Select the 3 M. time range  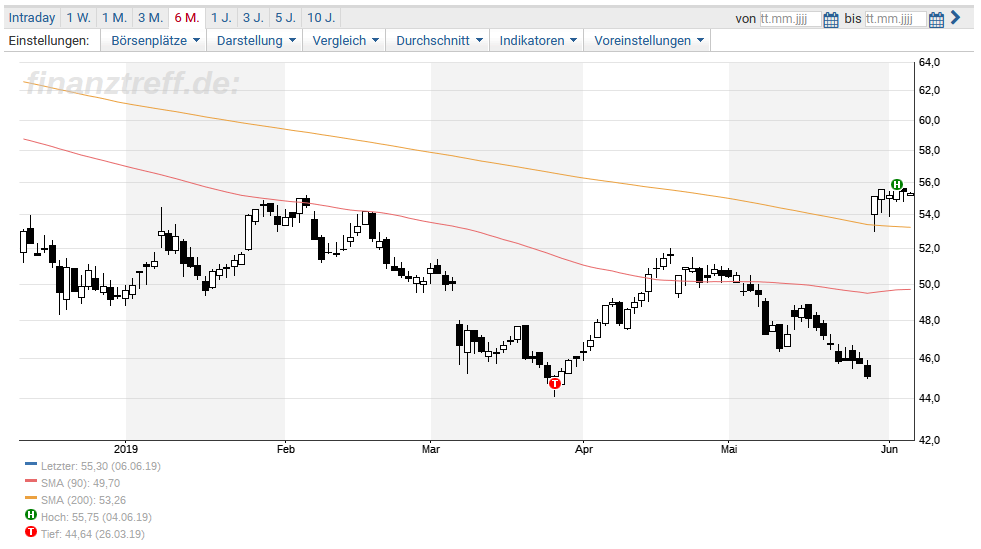click(150, 18)
